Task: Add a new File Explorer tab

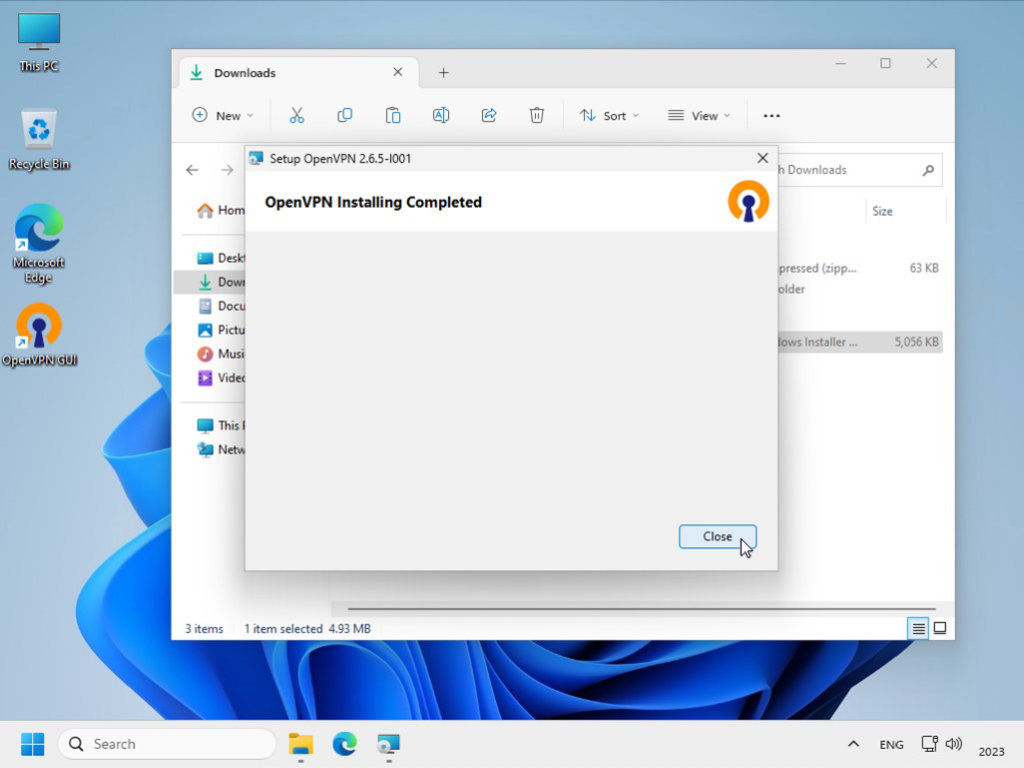Action: point(443,72)
